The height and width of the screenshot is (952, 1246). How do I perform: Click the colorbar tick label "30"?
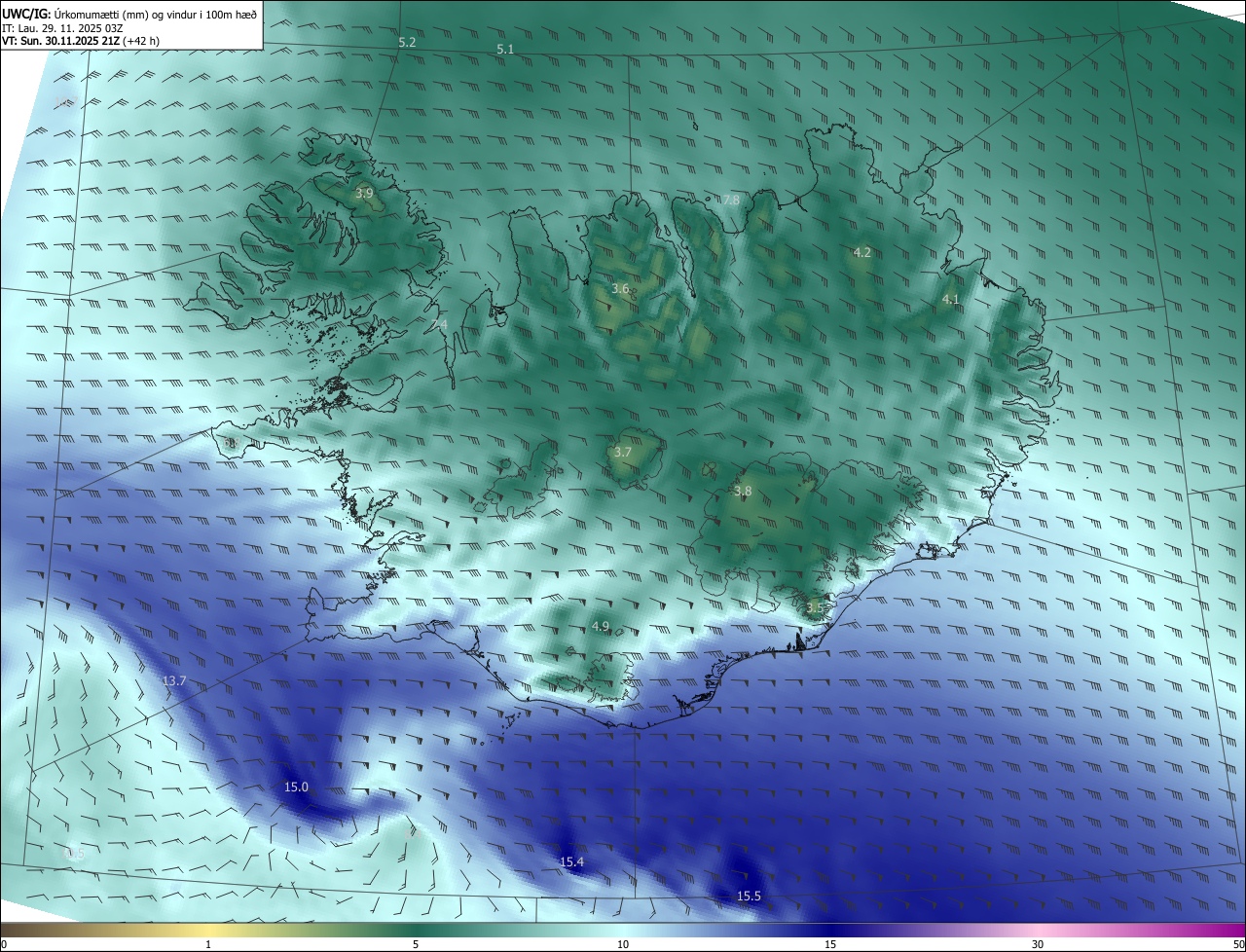(x=1038, y=944)
